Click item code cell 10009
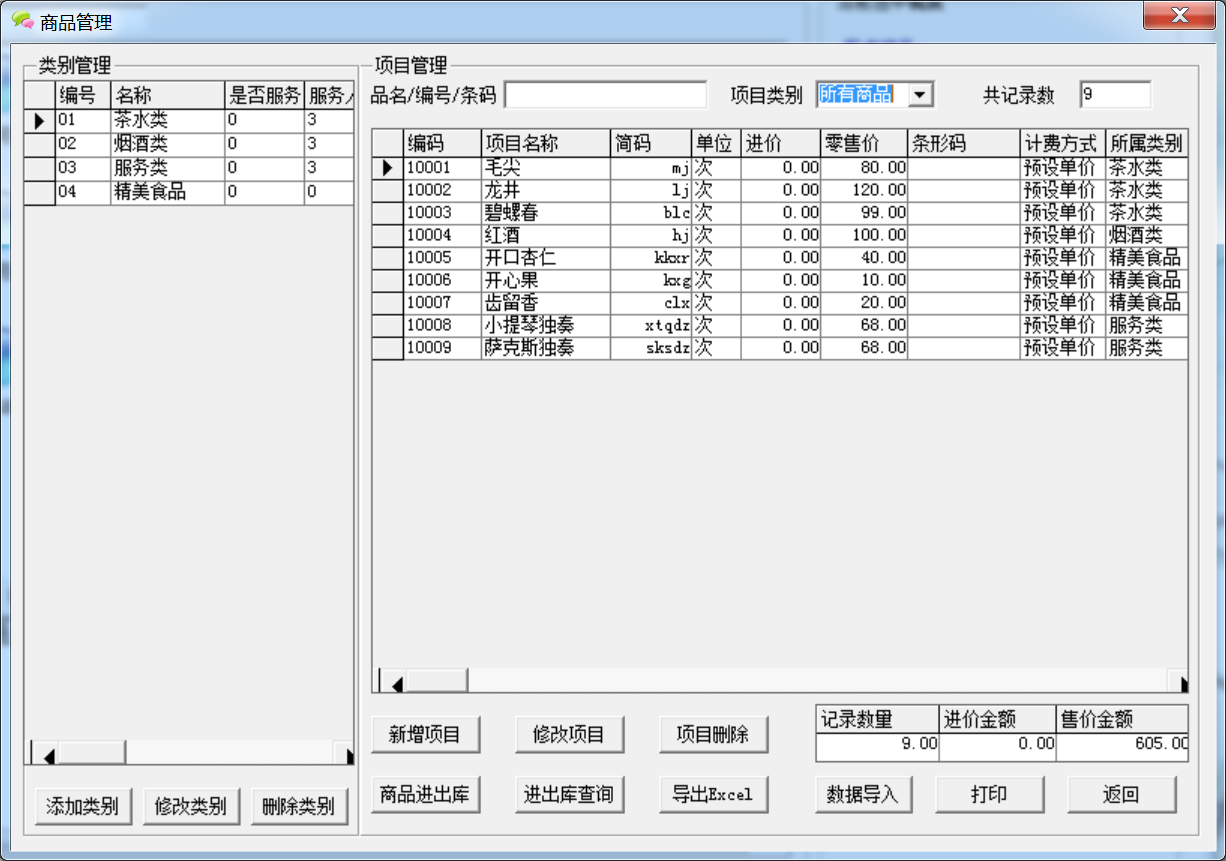This screenshot has width=1226, height=861. click(442, 348)
